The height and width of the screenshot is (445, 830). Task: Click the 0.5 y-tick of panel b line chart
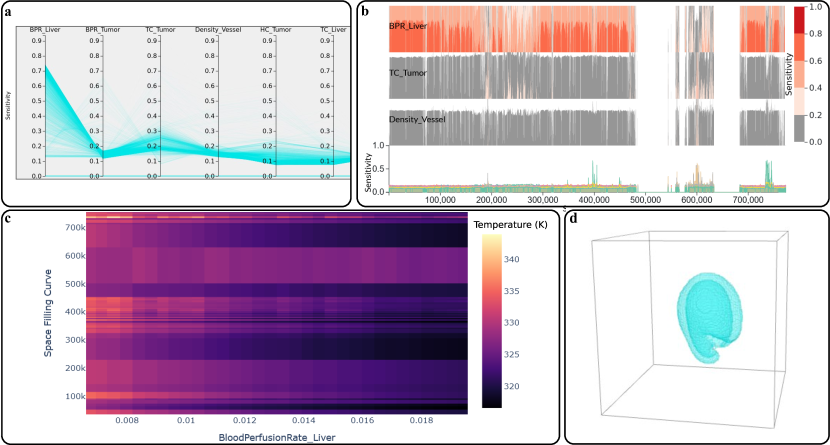pyautogui.click(x=380, y=169)
